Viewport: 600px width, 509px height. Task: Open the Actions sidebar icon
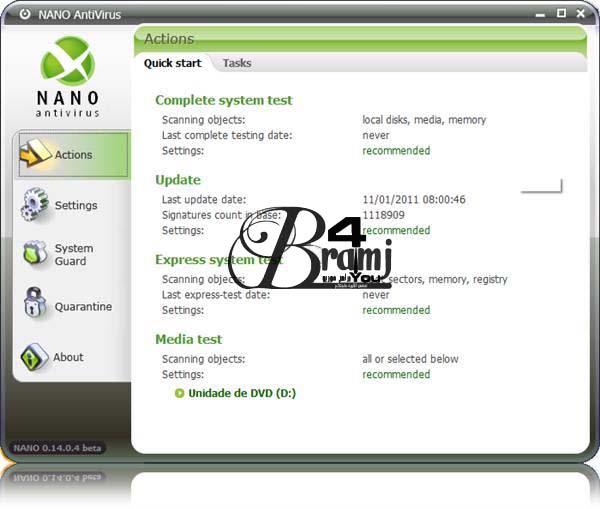35,153
